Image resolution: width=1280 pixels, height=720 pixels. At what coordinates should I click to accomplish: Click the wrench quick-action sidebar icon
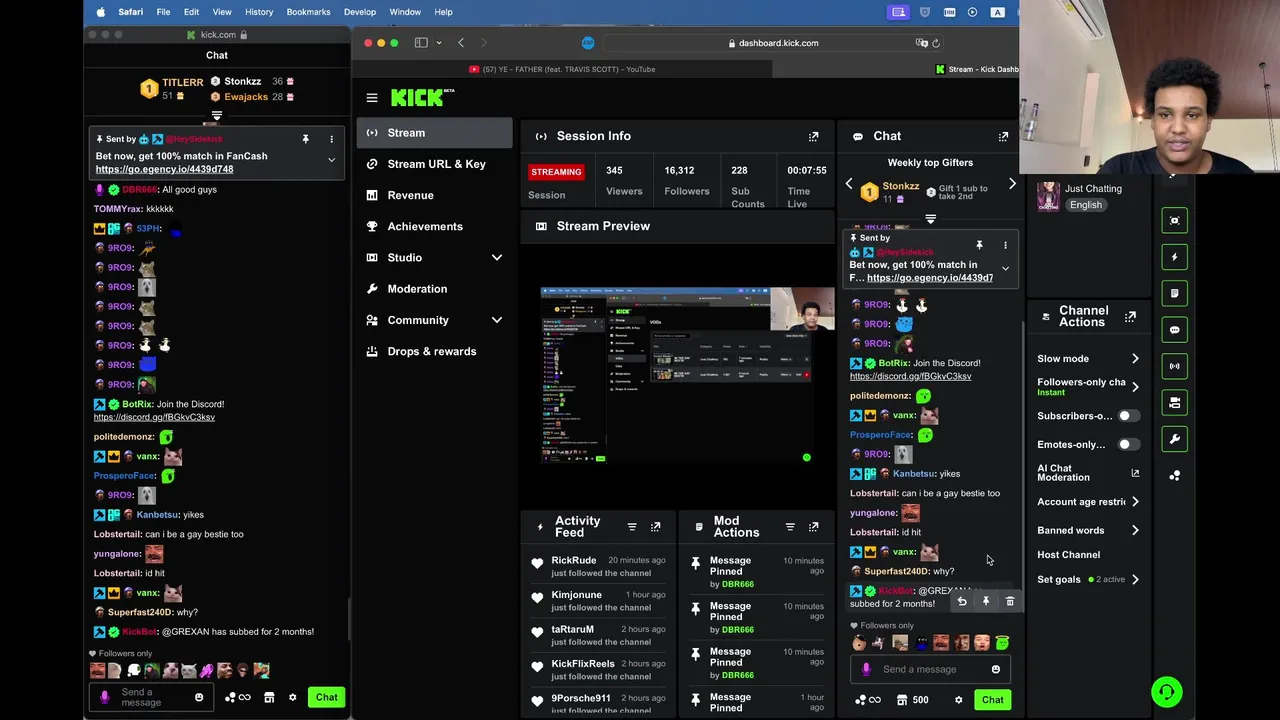(x=1175, y=439)
